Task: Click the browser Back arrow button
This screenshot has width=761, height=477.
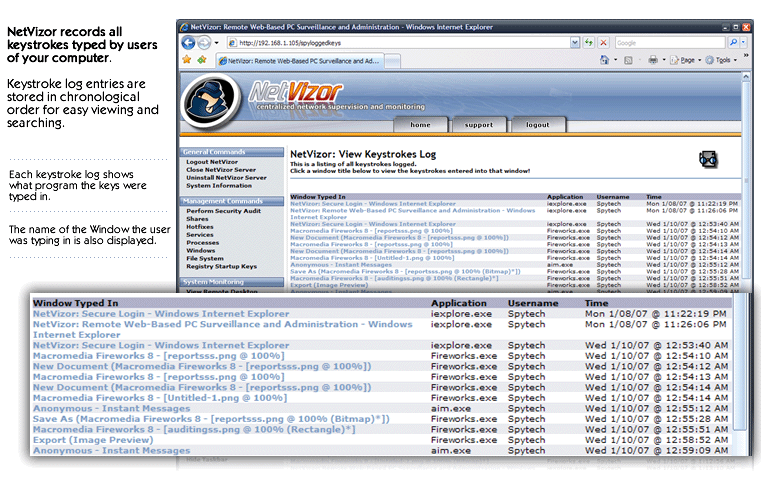Action: click(188, 43)
